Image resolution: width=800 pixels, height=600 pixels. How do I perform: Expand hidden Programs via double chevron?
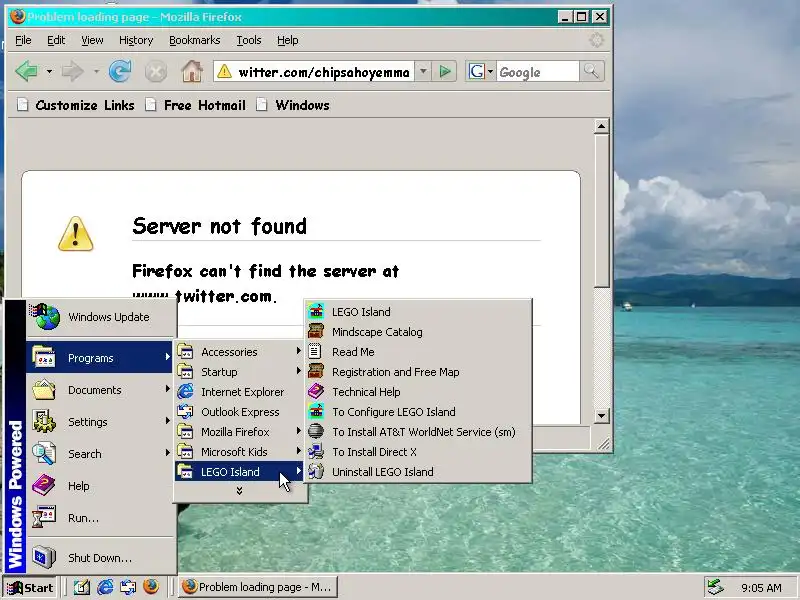(239, 490)
